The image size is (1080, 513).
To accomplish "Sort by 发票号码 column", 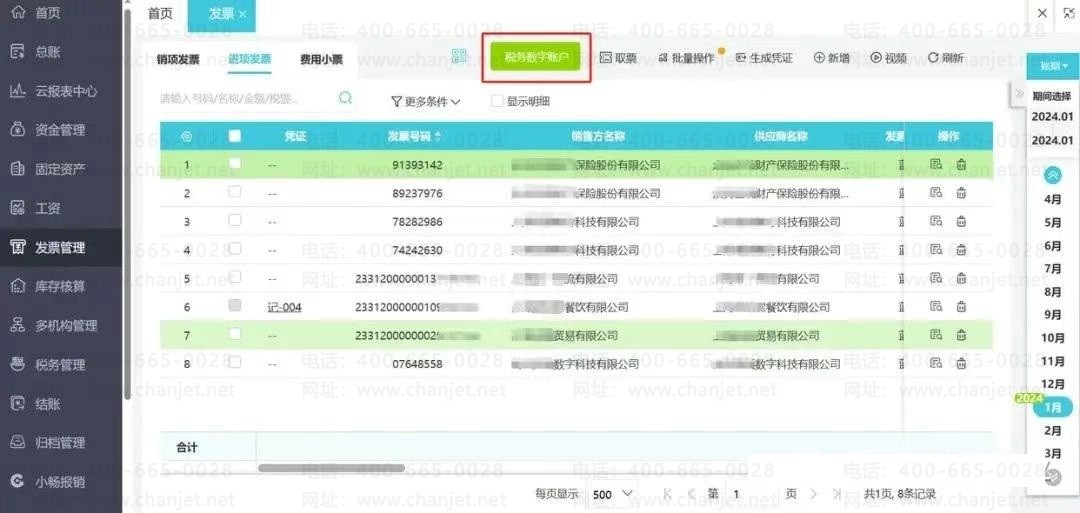I will pos(413,136).
